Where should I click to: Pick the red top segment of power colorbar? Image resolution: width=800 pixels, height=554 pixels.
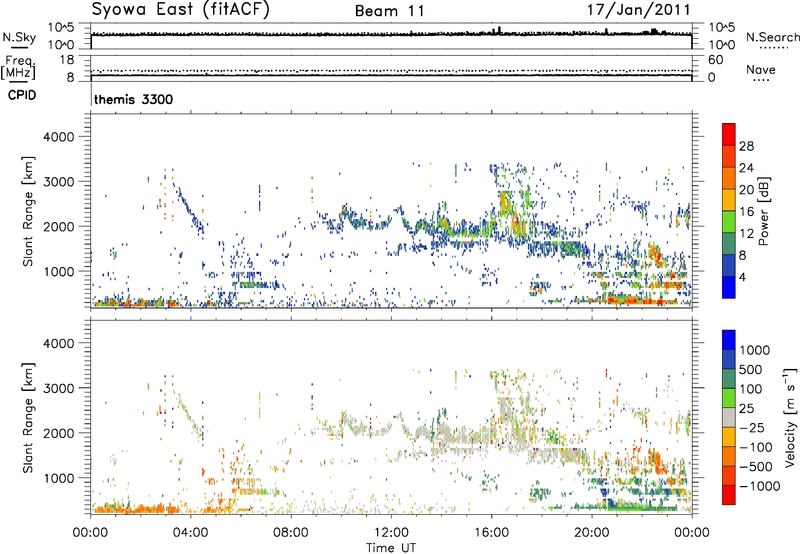pos(729,134)
